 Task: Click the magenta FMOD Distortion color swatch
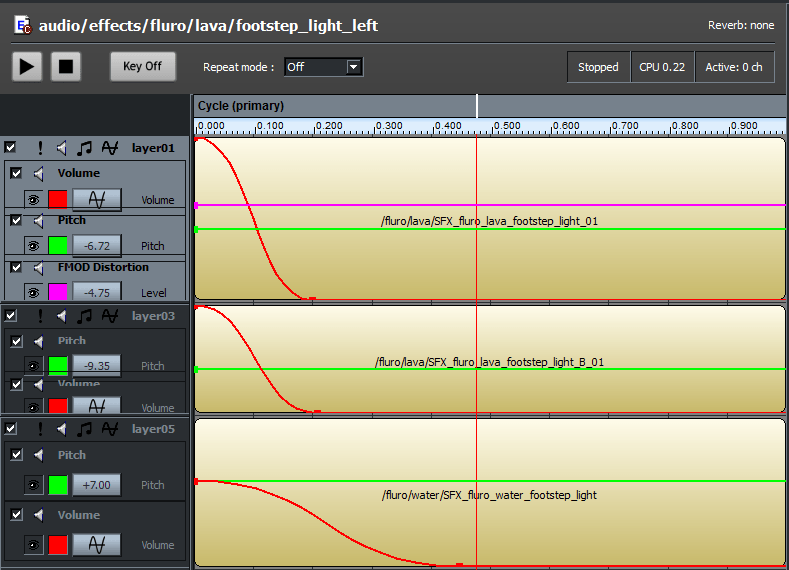point(58,292)
